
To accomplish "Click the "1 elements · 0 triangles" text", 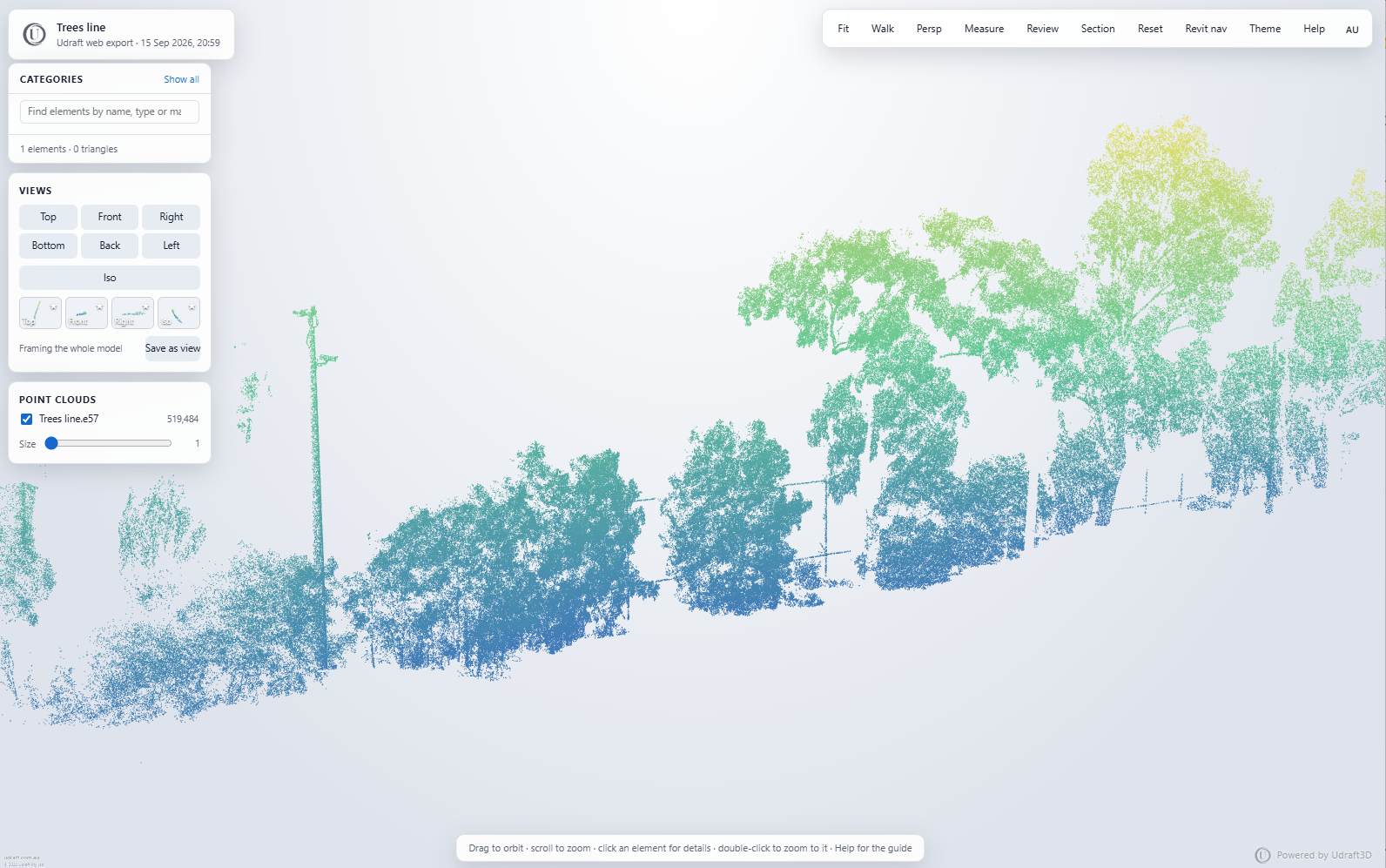I will tap(69, 149).
